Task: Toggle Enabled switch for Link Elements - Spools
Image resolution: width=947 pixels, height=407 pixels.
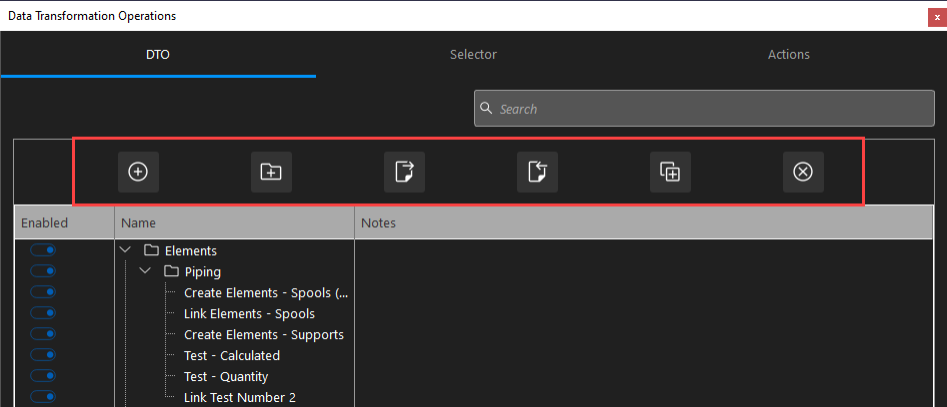Action: click(43, 313)
